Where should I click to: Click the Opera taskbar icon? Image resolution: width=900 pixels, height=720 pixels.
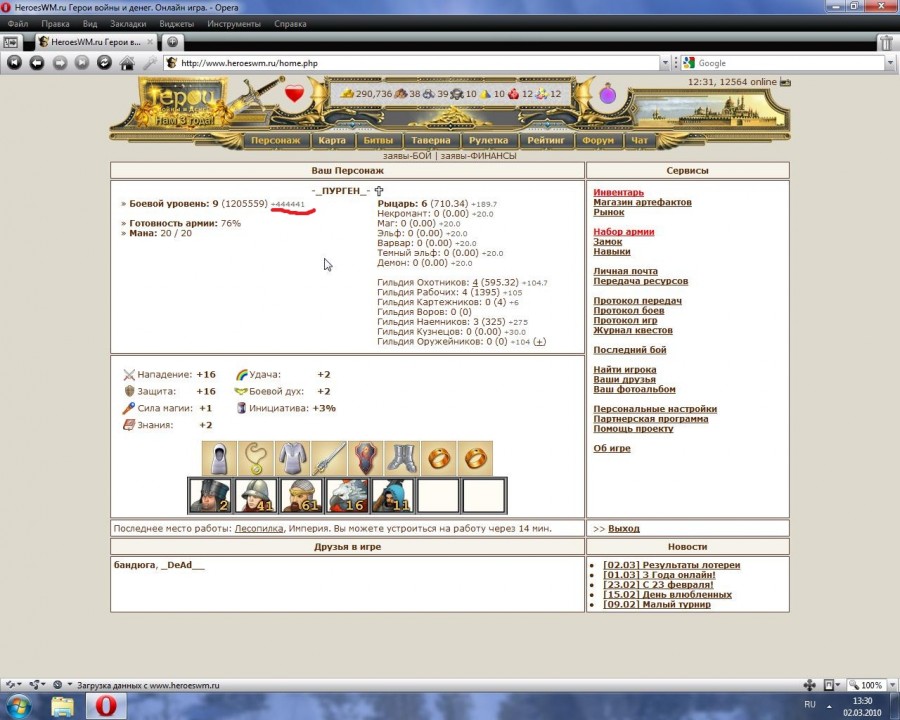click(106, 706)
